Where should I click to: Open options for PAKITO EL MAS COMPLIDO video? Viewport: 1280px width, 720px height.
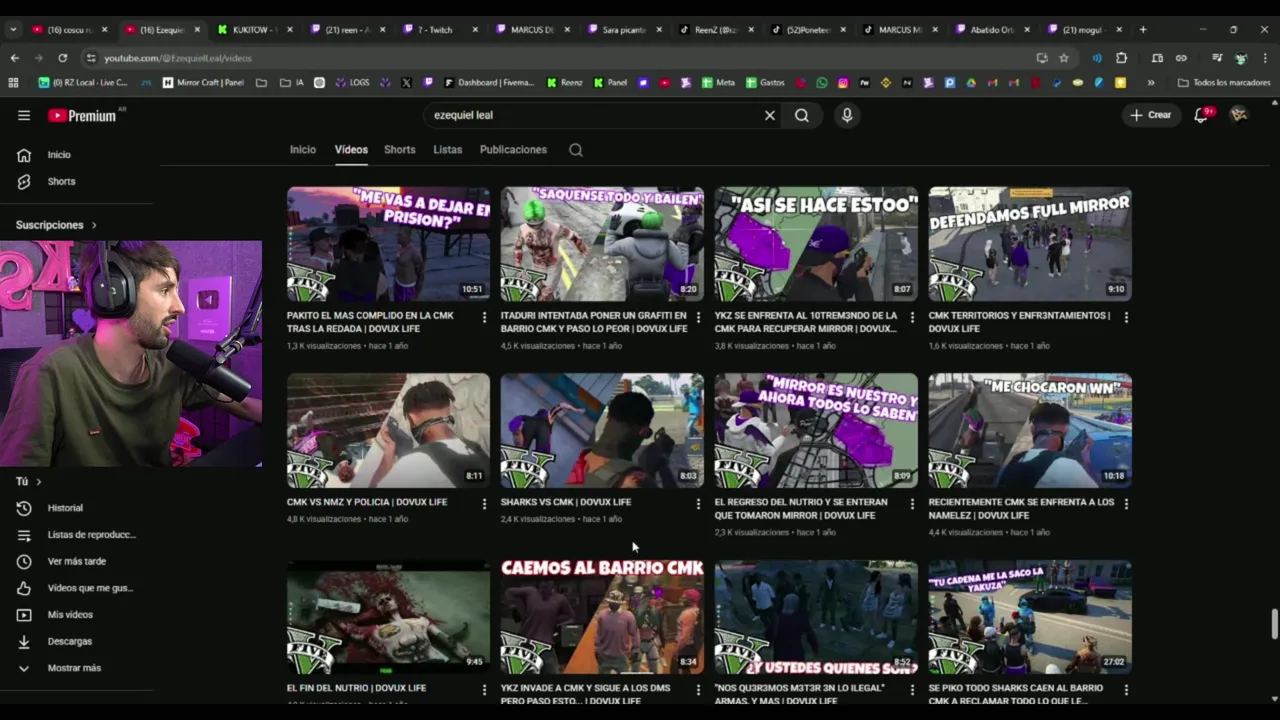(x=485, y=317)
